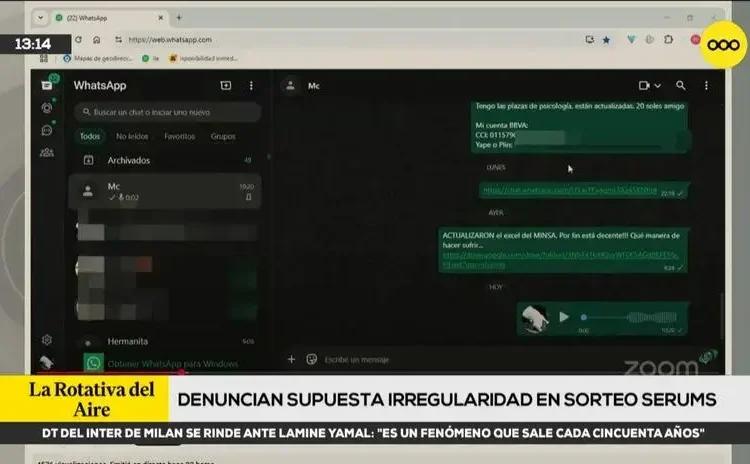Open WhatsApp settings gear icon
Screen dimensions: 750x464
[47, 340]
